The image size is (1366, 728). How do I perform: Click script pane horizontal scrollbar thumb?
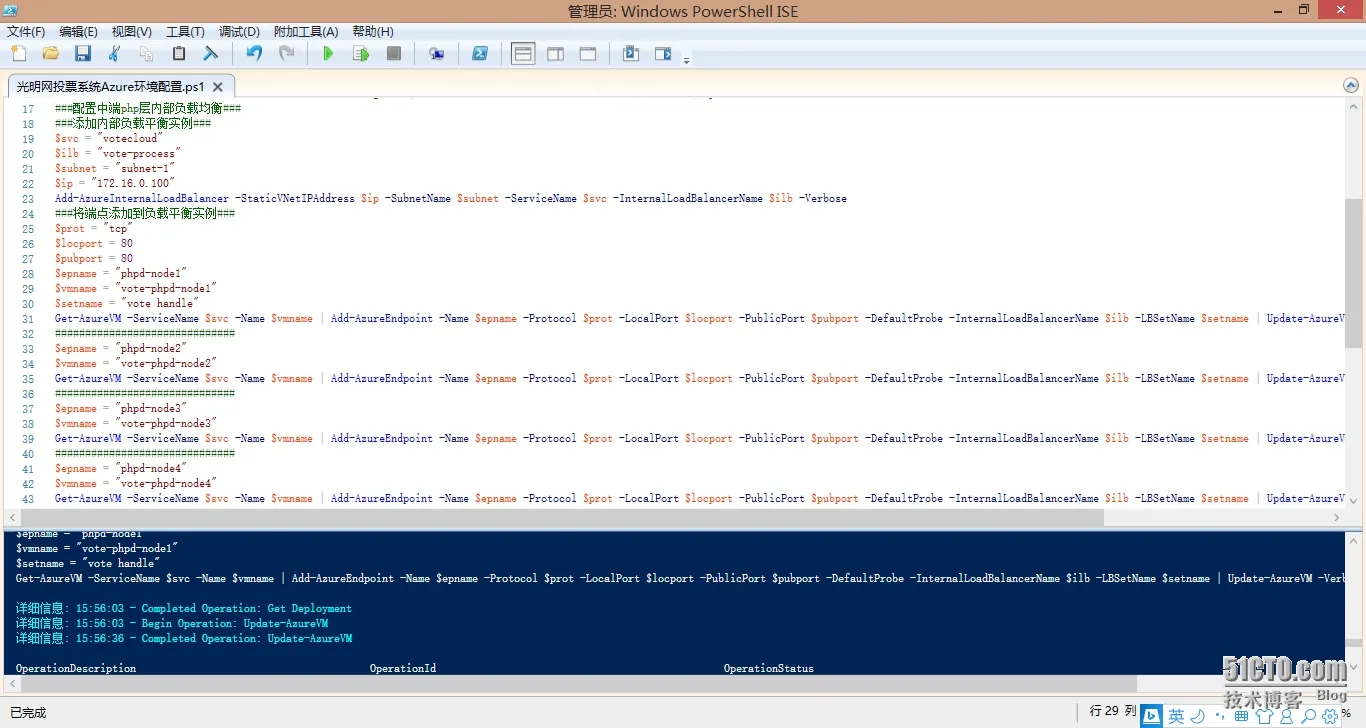pos(562,517)
